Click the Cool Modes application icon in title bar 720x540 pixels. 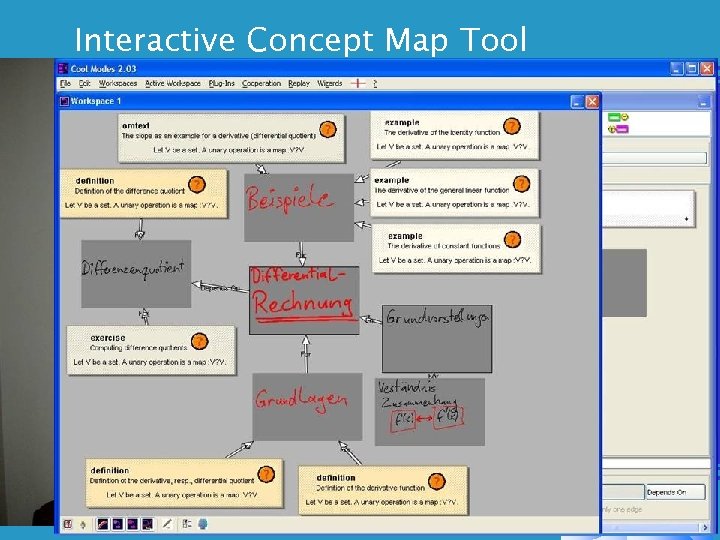[63, 68]
